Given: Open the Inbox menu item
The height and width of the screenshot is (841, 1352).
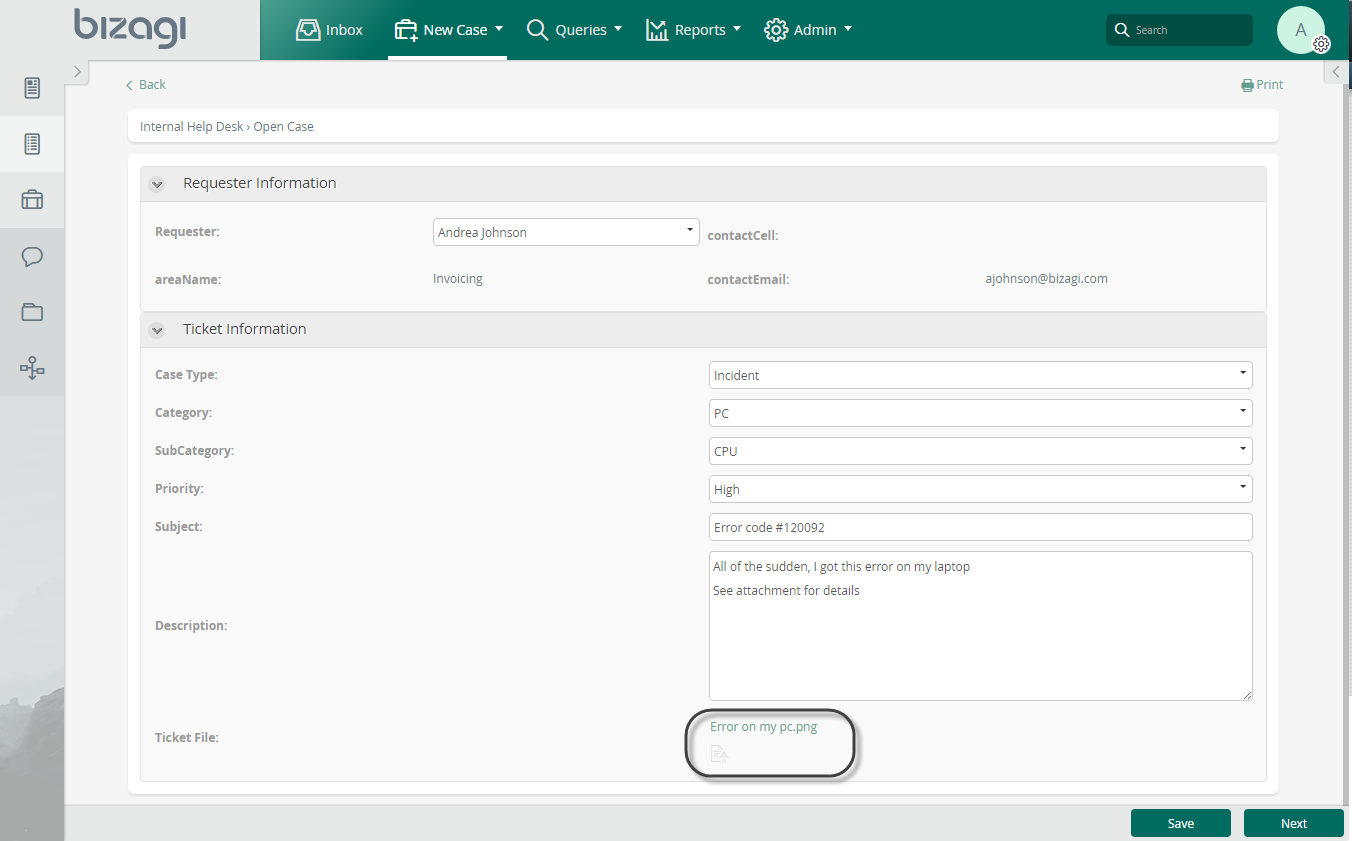Looking at the screenshot, I should tap(330, 30).
